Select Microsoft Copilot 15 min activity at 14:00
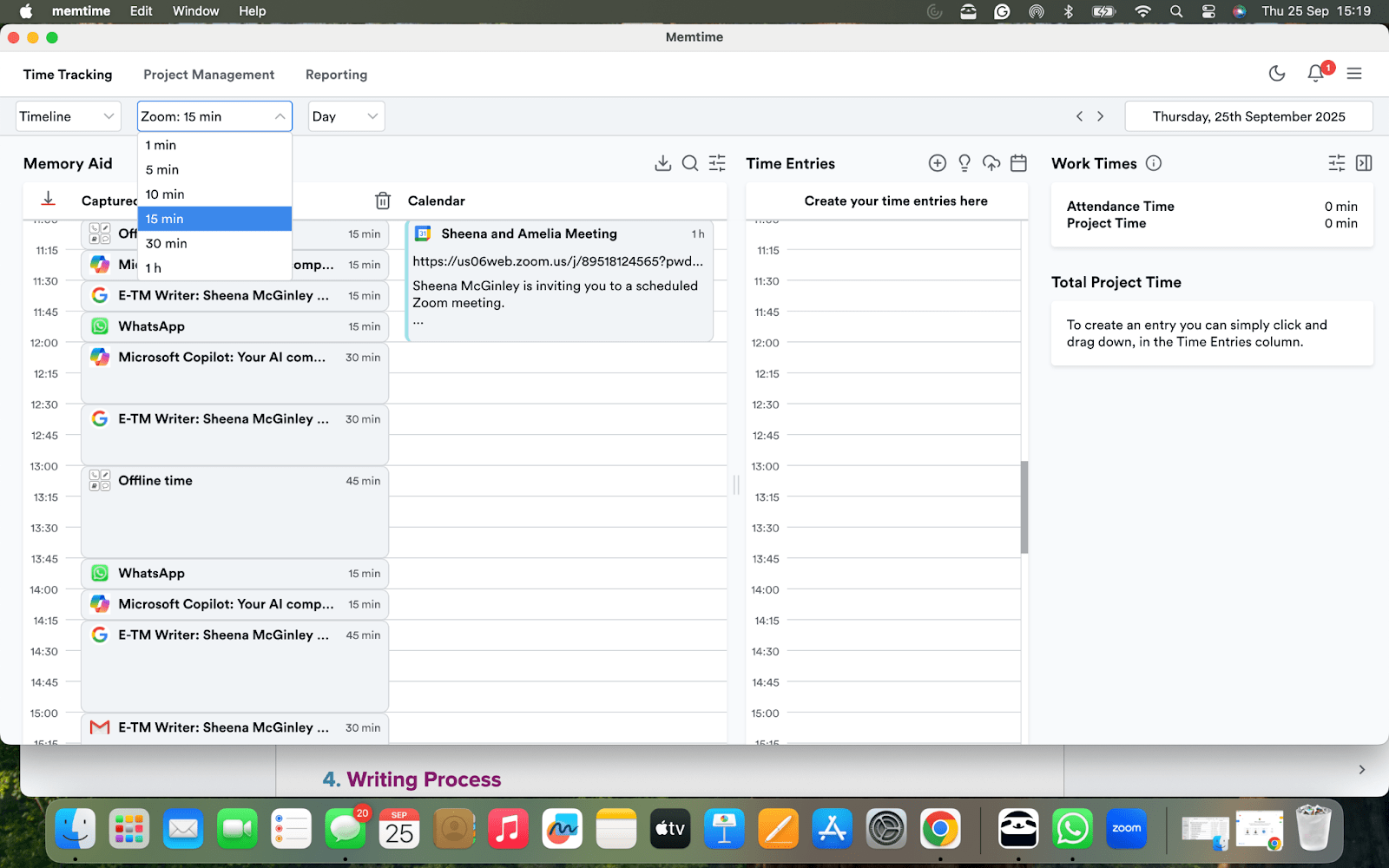The image size is (1389, 868). (234, 604)
